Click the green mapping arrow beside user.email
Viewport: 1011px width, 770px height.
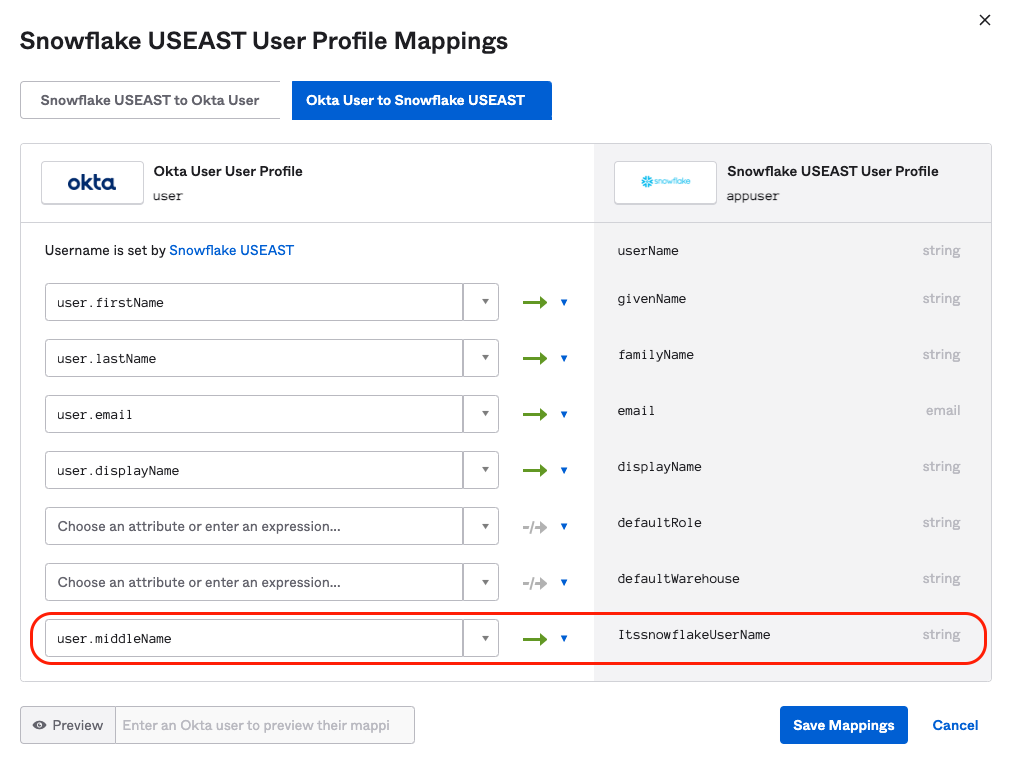(x=536, y=413)
